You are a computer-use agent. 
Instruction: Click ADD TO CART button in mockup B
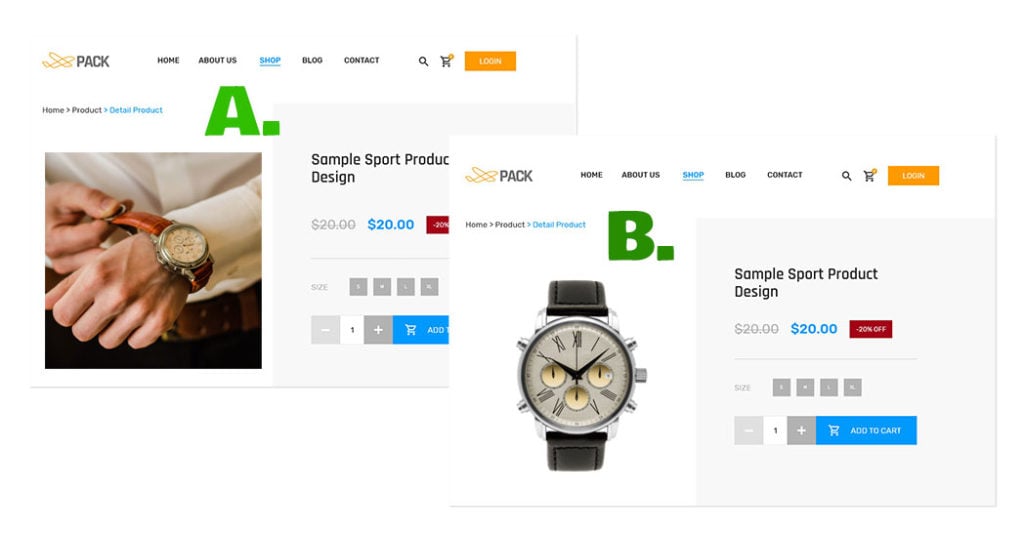click(x=867, y=430)
